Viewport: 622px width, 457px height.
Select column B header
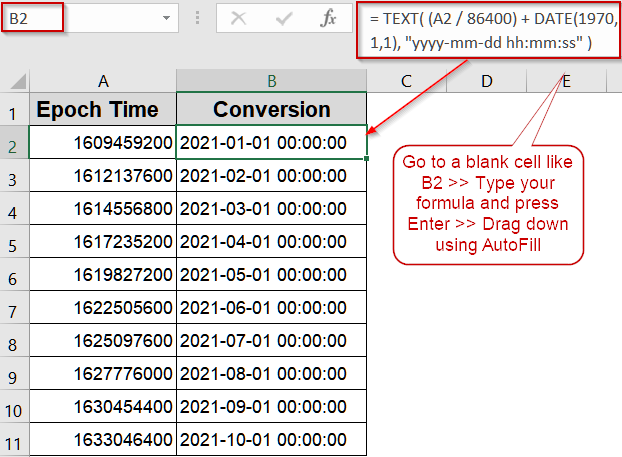tap(271, 80)
